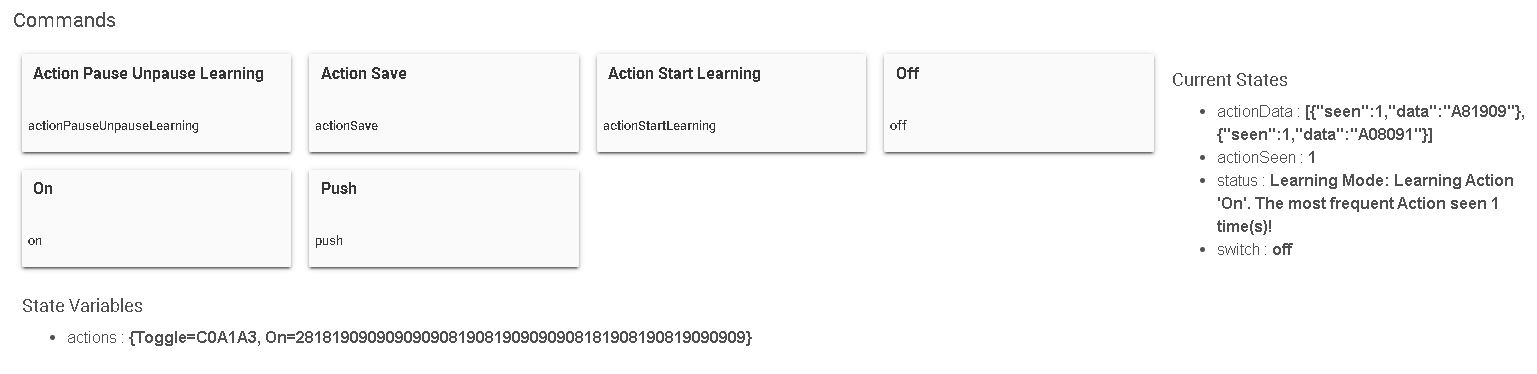Click the State Variables heading
The height and width of the screenshot is (374, 1537).
82,306
